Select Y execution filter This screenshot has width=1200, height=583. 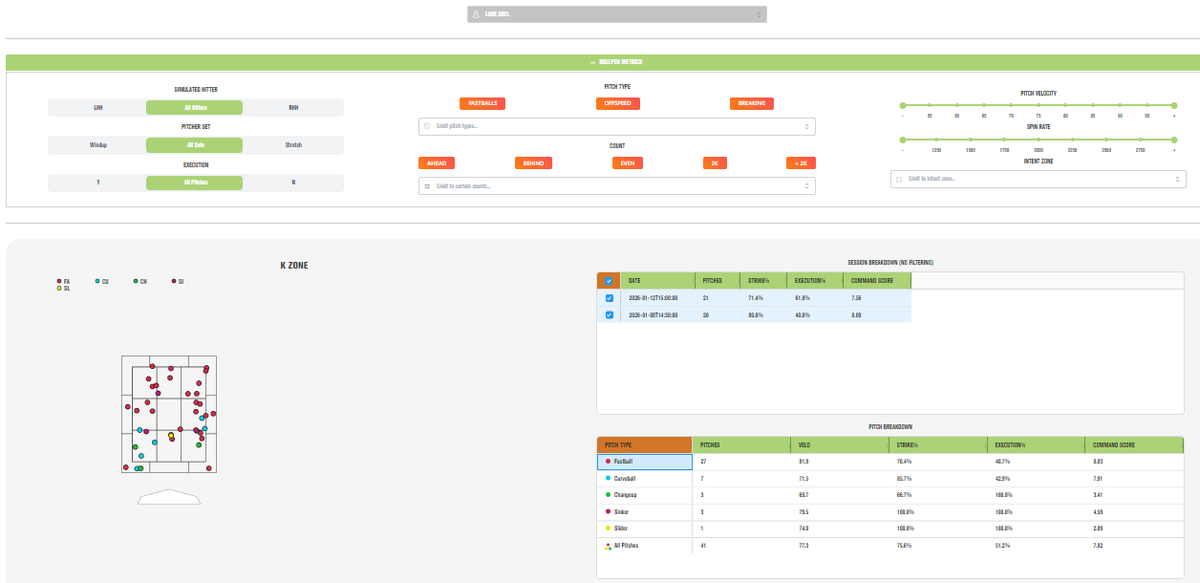click(x=98, y=183)
